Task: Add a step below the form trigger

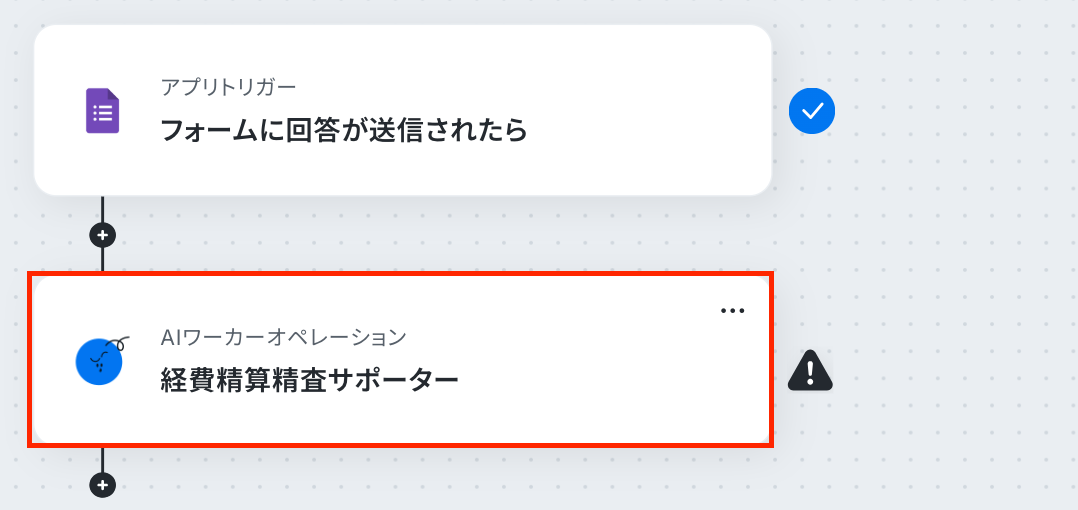Action: [102, 235]
